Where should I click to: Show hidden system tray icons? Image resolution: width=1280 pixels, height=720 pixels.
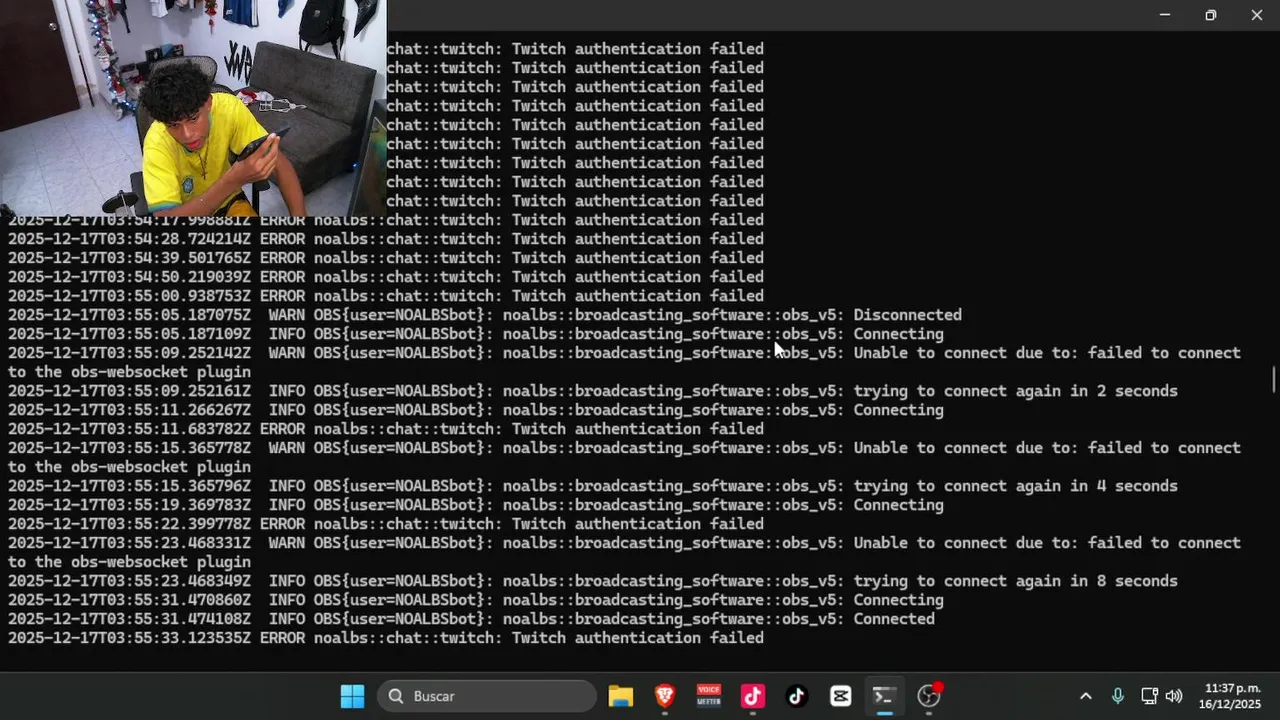point(1086,696)
